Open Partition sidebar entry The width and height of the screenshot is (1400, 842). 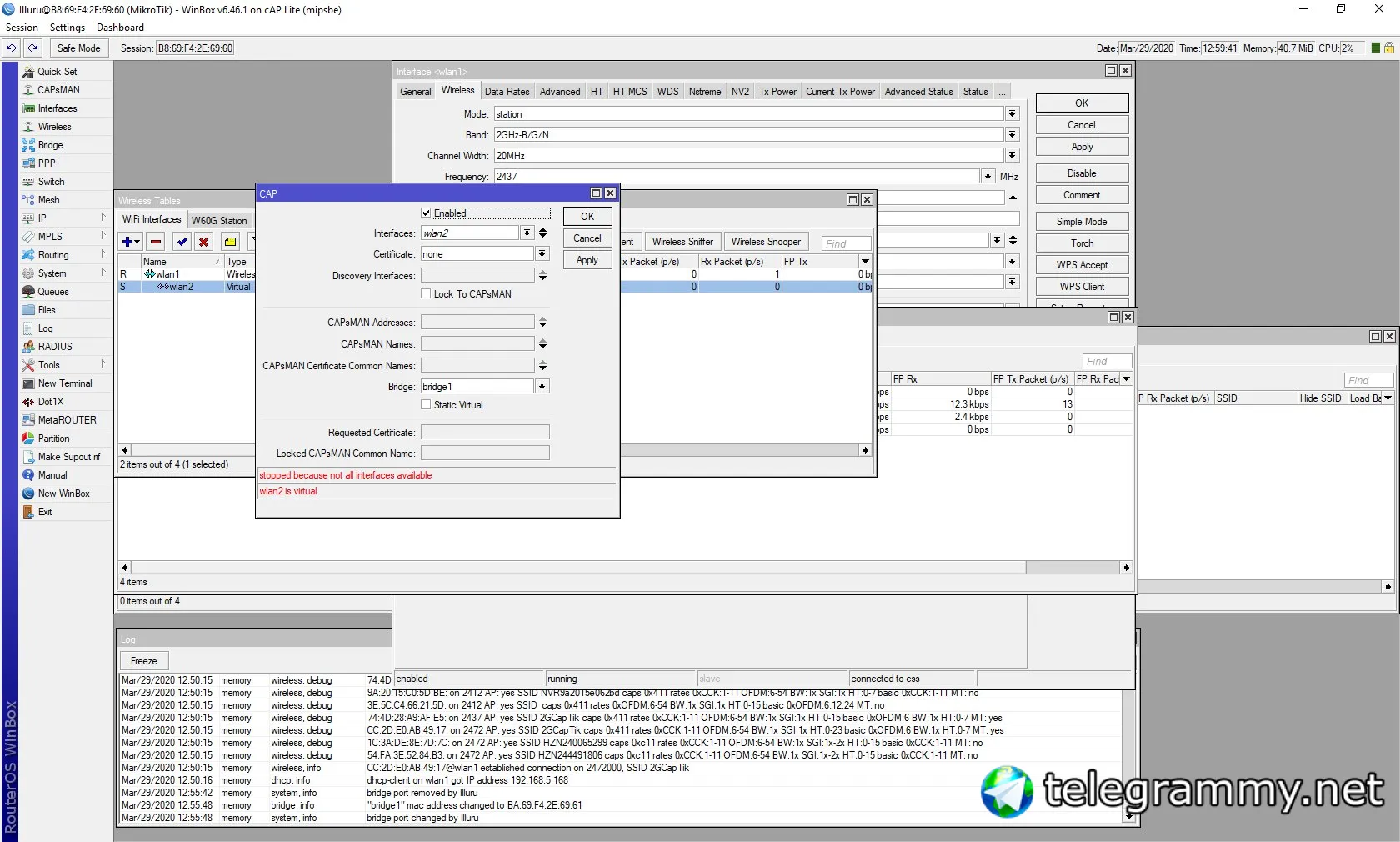pyautogui.click(x=53, y=439)
